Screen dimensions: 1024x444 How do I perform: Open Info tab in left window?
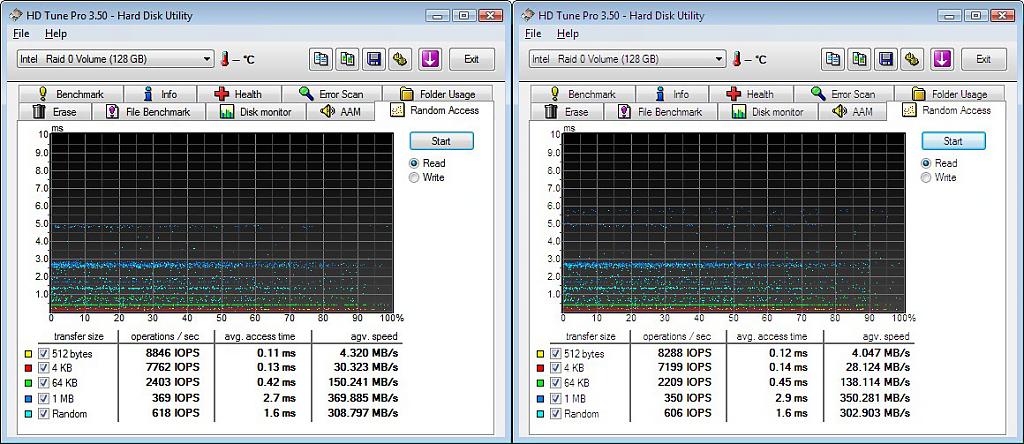pos(159,94)
